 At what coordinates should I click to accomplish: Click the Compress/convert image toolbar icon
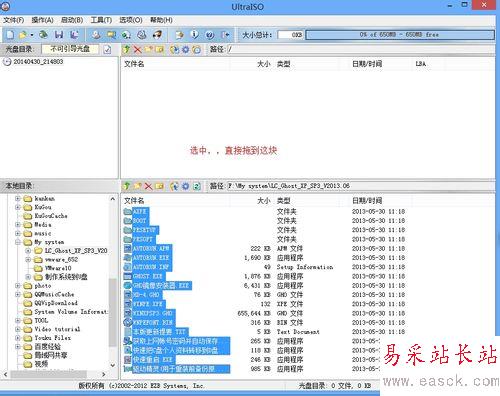111,35
